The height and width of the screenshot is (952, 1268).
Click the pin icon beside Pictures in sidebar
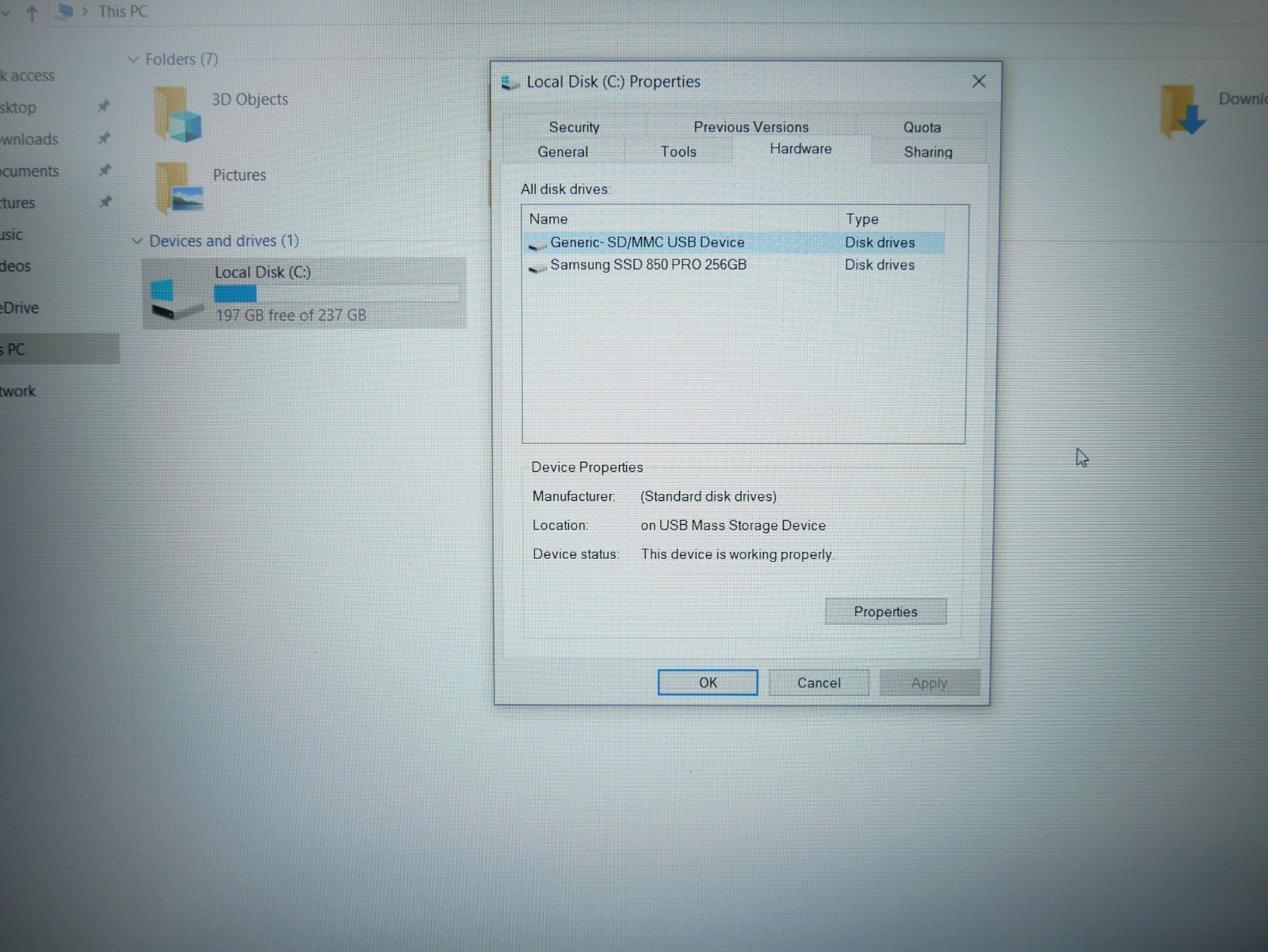point(105,201)
